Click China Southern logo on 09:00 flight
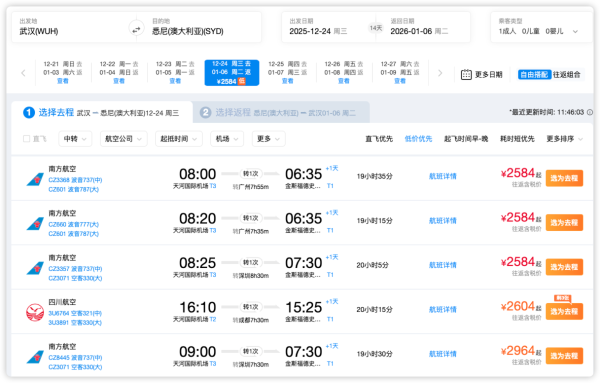Screen dimensions: 600x383 point(35,357)
